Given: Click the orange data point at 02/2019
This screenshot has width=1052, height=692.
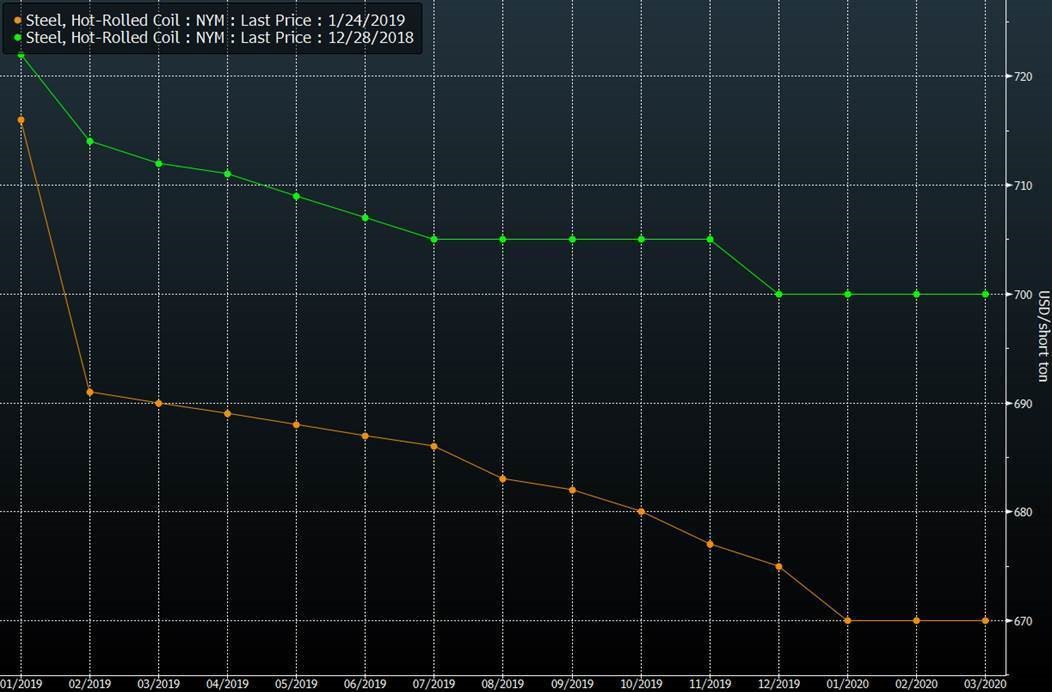Looking at the screenshot, I should click(90, 391).
